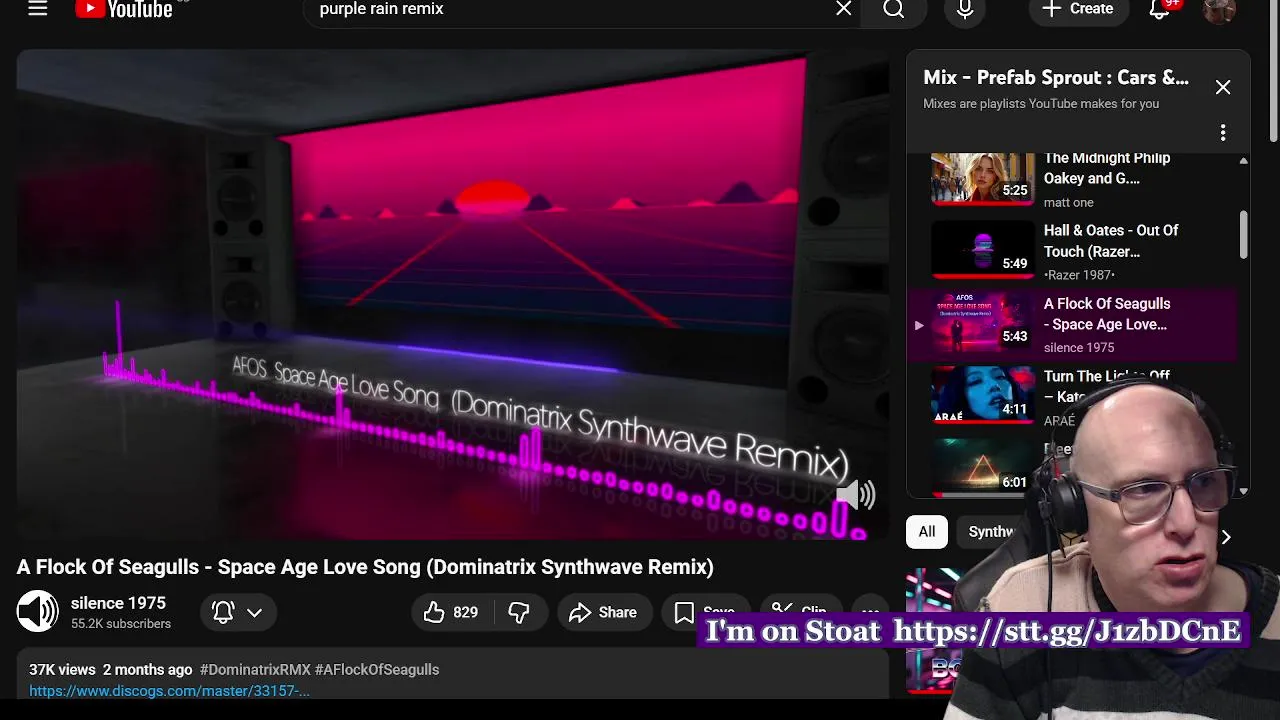Screen dimensions: 1280x720
Task: Click Hall & Oates - Out Of Touch title
Action: [x=1111, y=241]
